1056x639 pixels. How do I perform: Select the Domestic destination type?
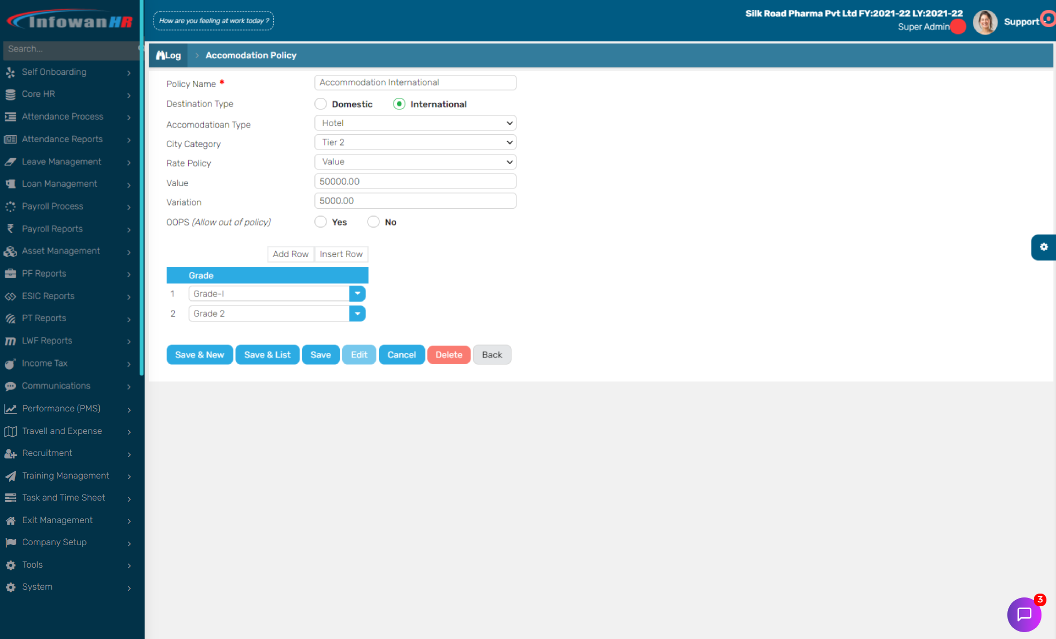321,104
